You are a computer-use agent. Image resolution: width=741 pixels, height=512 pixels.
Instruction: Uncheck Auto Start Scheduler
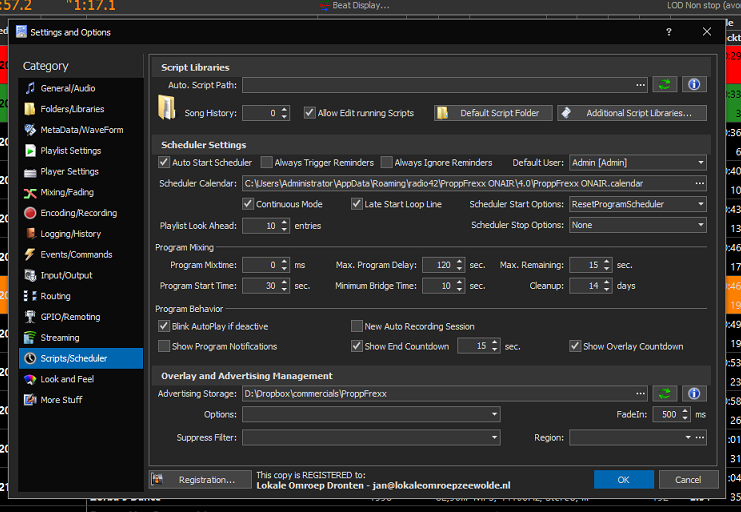tap(164, 162)
